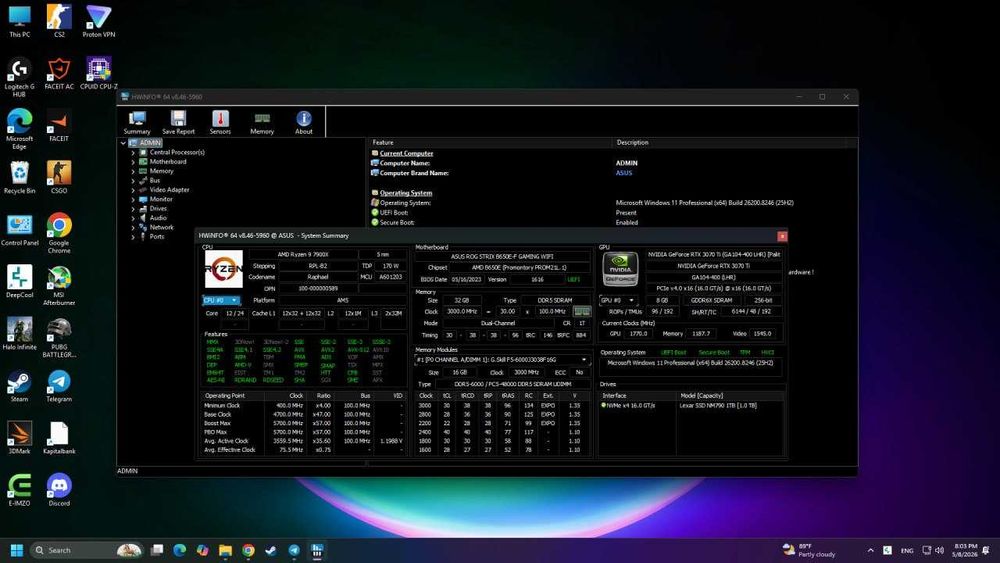The height and width of the screenshot is (563, 1000).
Task: Open CS2 desktop shortcut
Action: 59,21
